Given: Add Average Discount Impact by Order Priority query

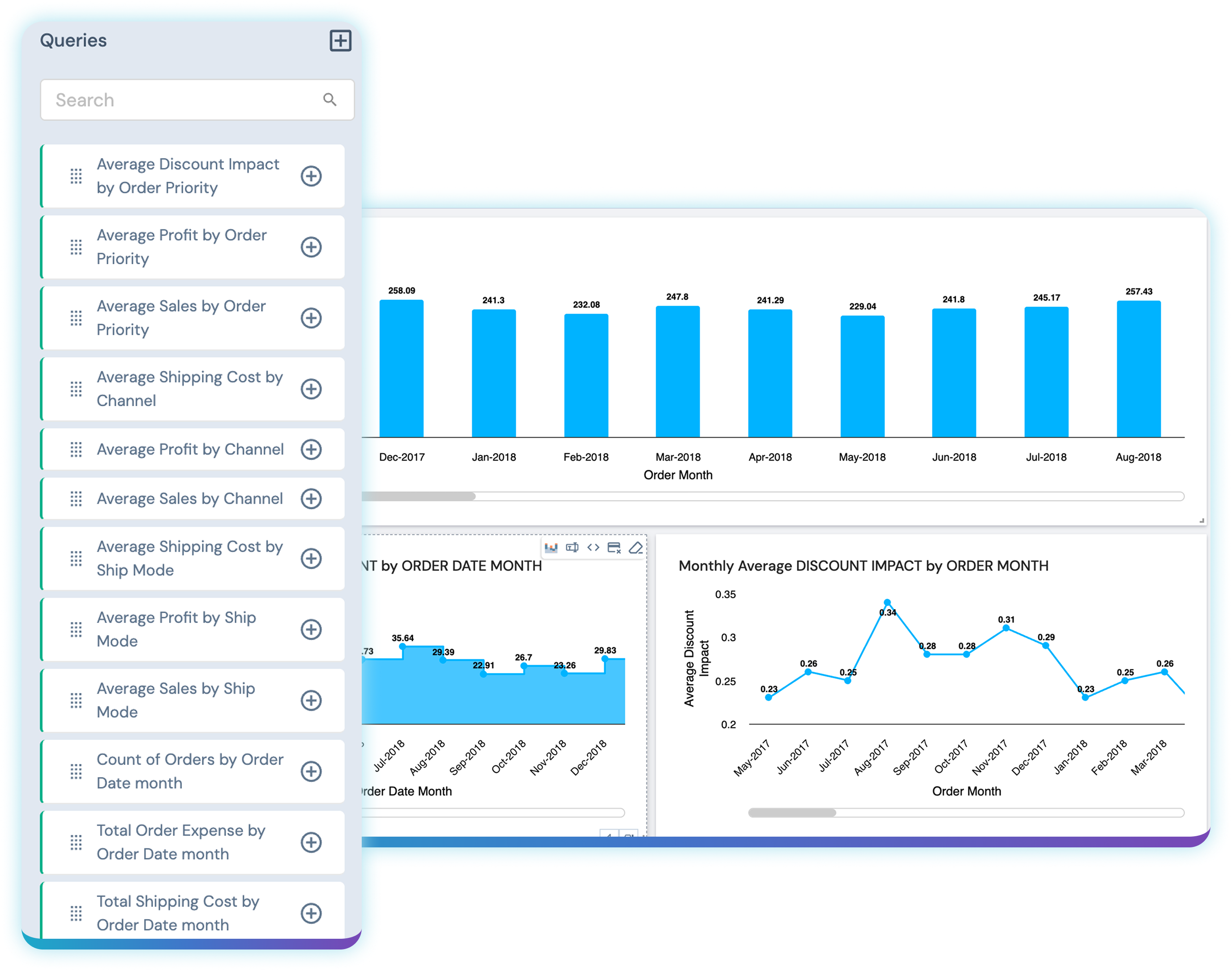Looking at the screenshot, I should point(311,176).
